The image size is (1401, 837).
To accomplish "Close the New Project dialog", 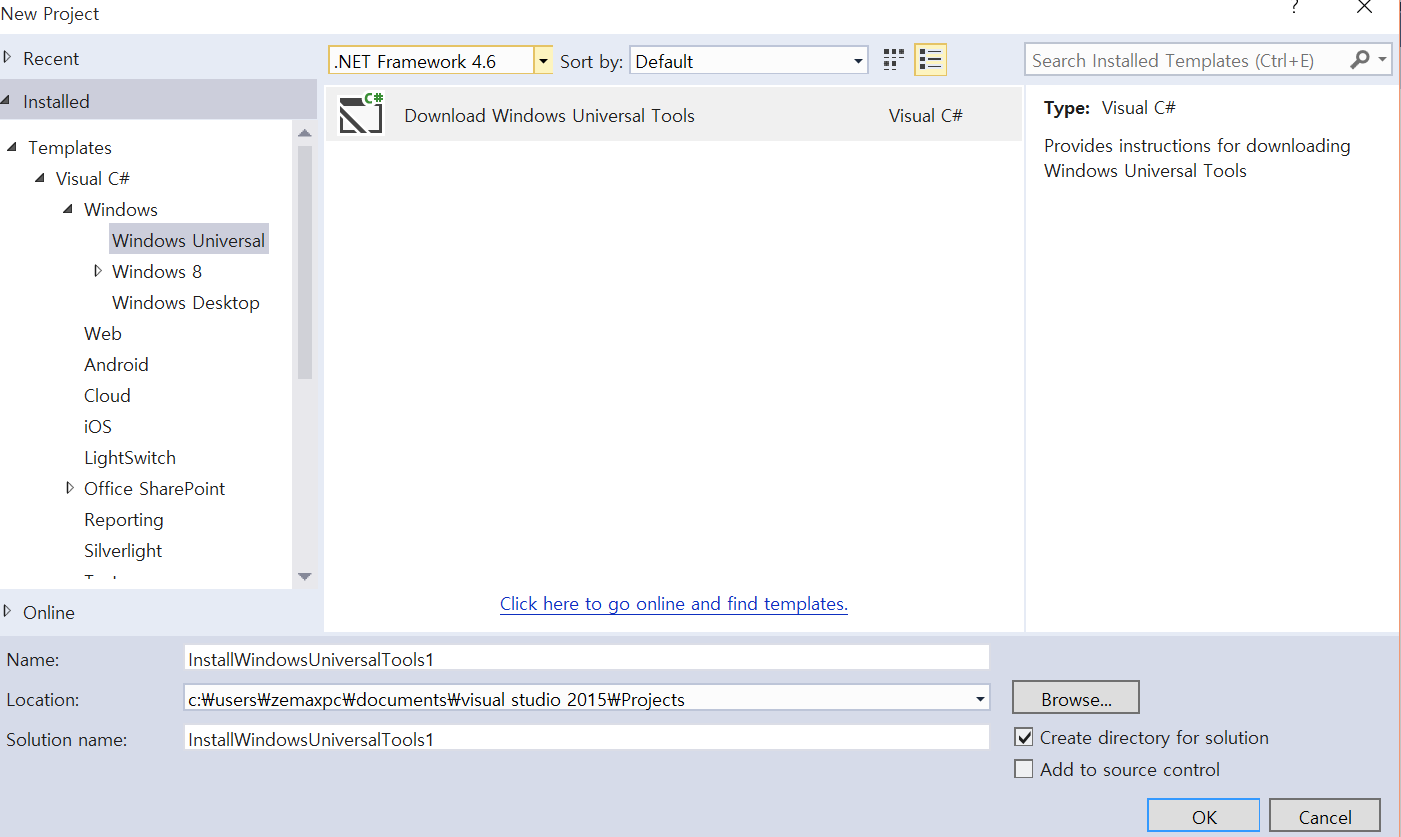I will point(1364,7).
